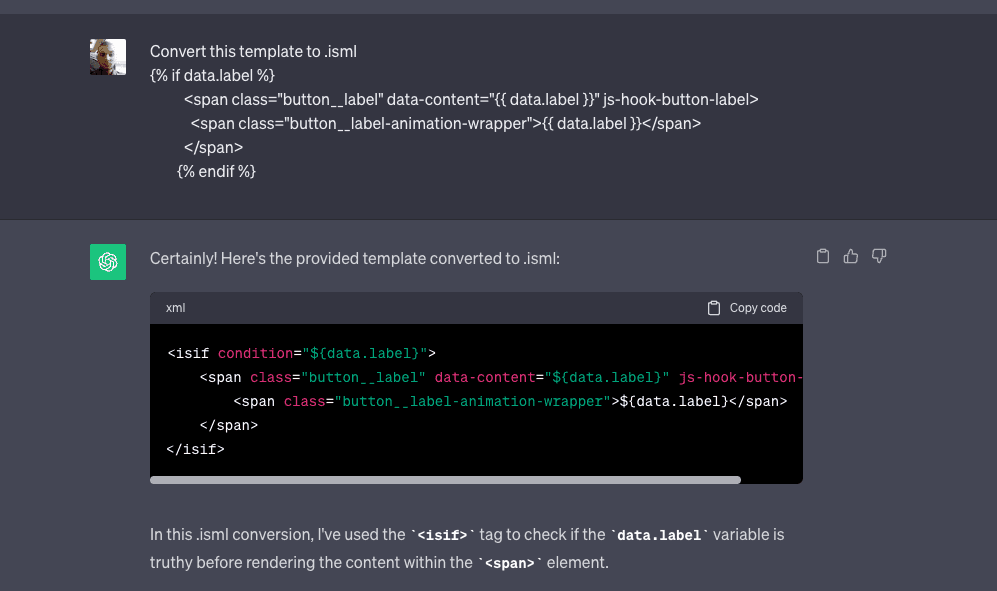
Task: Click the green ChatGPT avatar icon
Action: pos(108,262)
